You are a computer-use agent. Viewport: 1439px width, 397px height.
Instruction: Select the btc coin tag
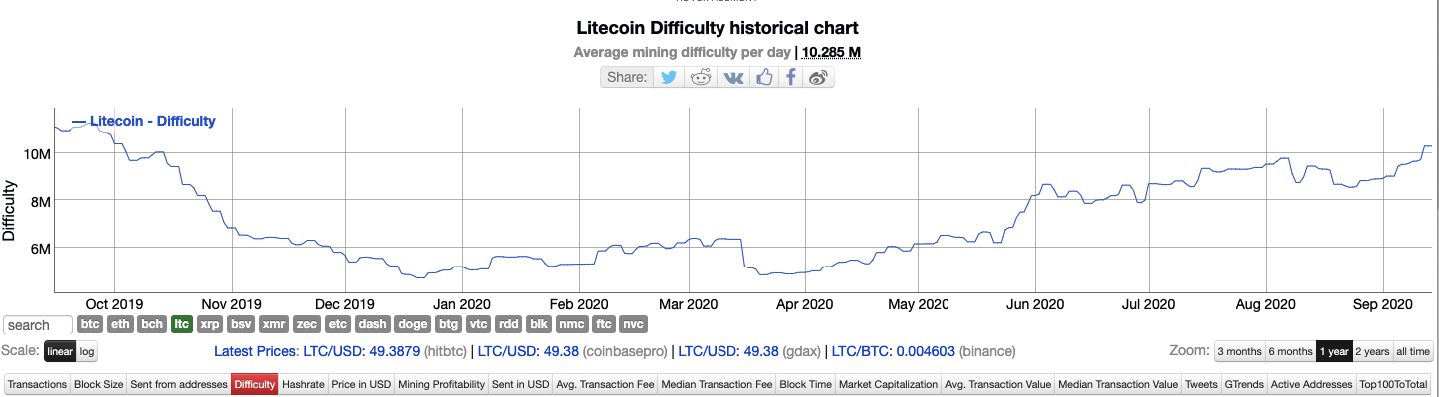coord(91,324)
